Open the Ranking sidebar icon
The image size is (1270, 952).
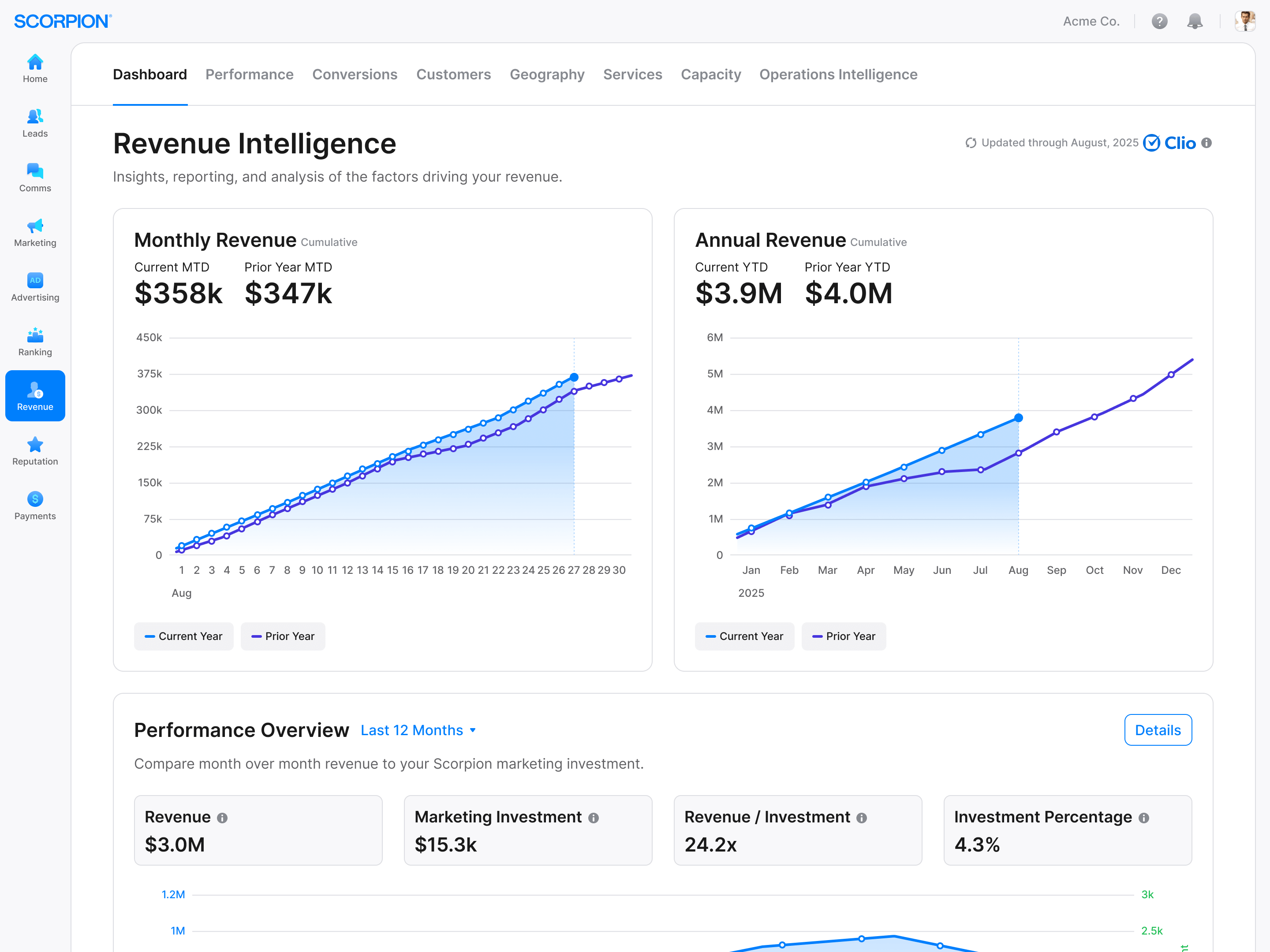click(35, 336)
